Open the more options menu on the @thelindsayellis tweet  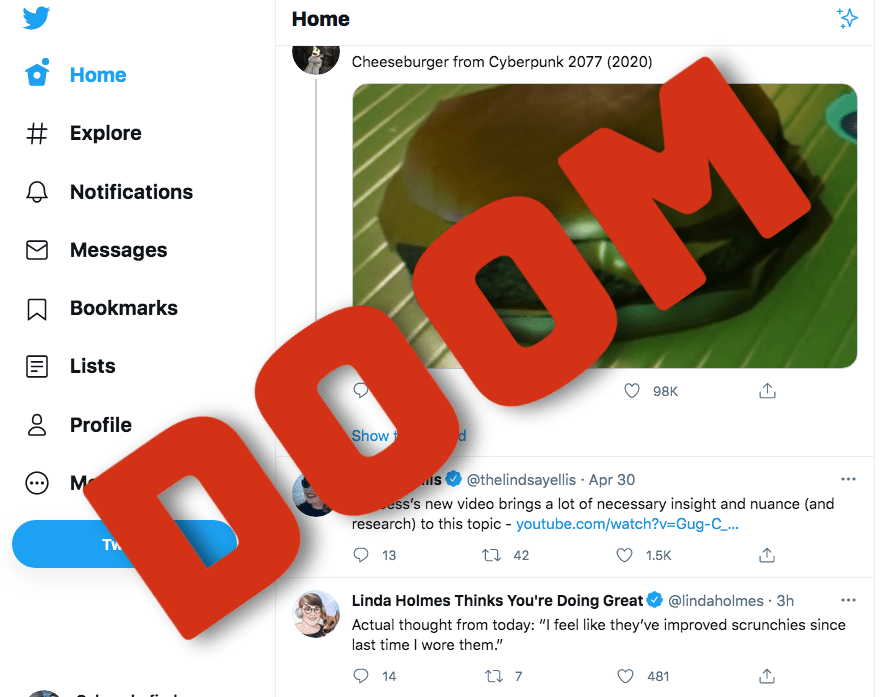[848, 479]
